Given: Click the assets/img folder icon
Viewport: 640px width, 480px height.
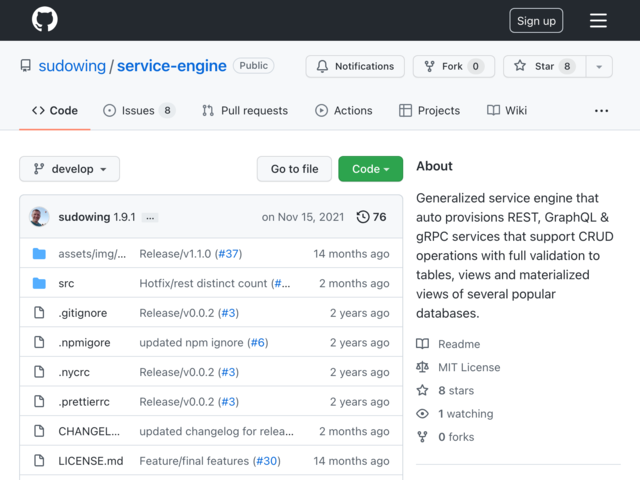Looking at the screenshot, I should [x=39, y=253].
